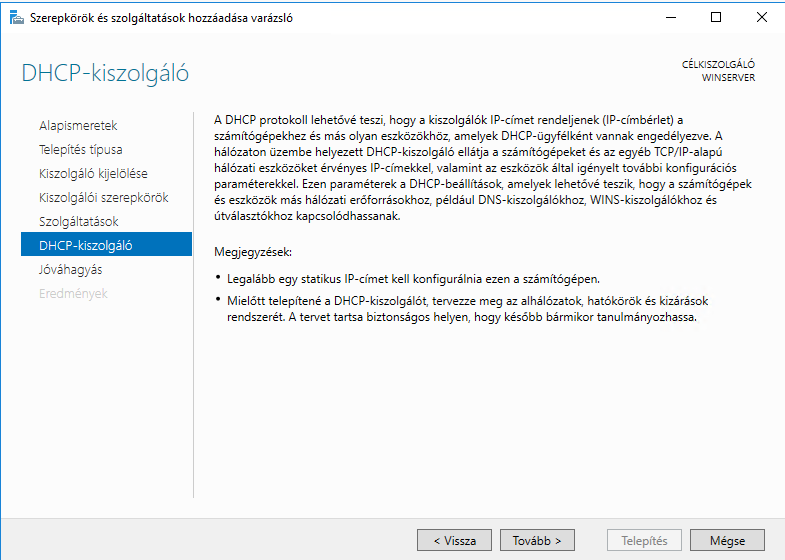Viewport: 785px width, 560px height.
Task: Open the Alapismeretek step
Action: coord(78,126)
